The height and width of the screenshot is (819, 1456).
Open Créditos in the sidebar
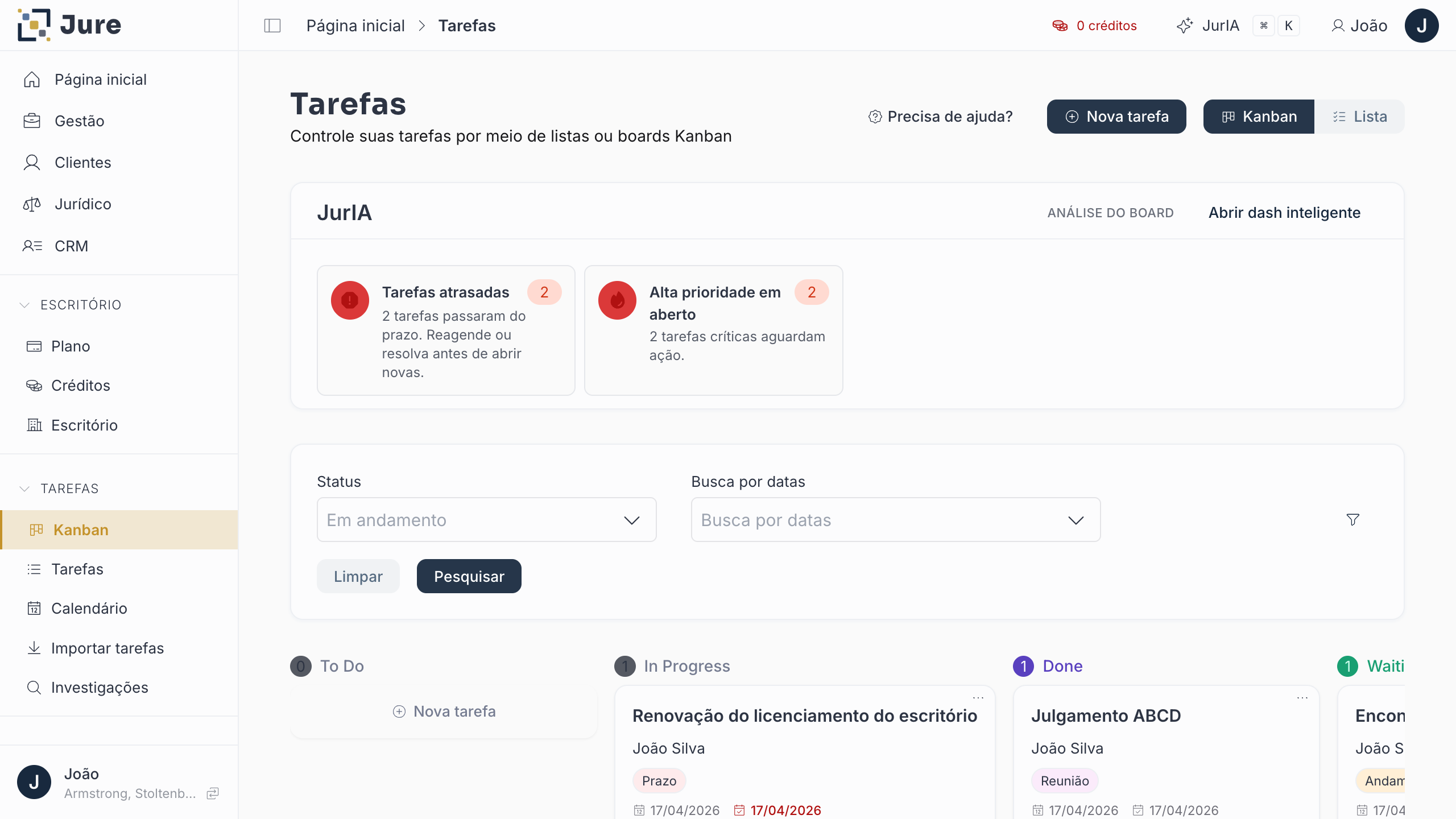[119, 385]
